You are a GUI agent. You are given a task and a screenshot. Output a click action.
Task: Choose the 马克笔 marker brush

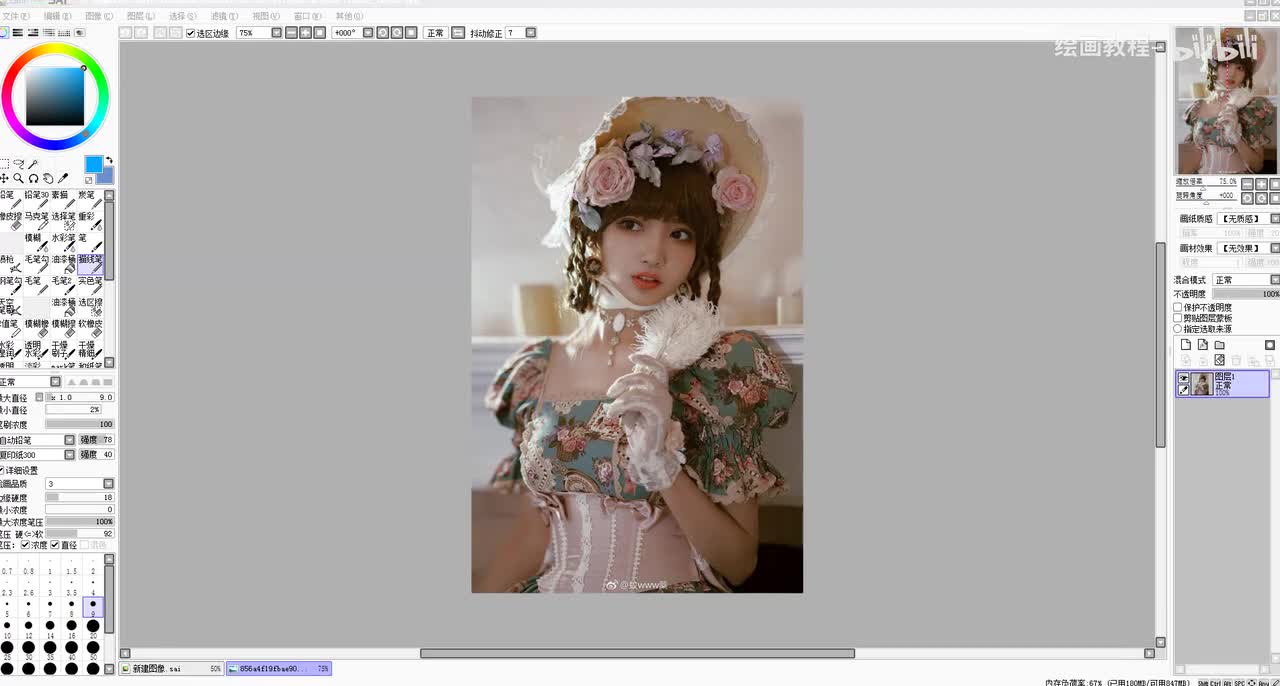pyautogui.click(x=37, y=221)
